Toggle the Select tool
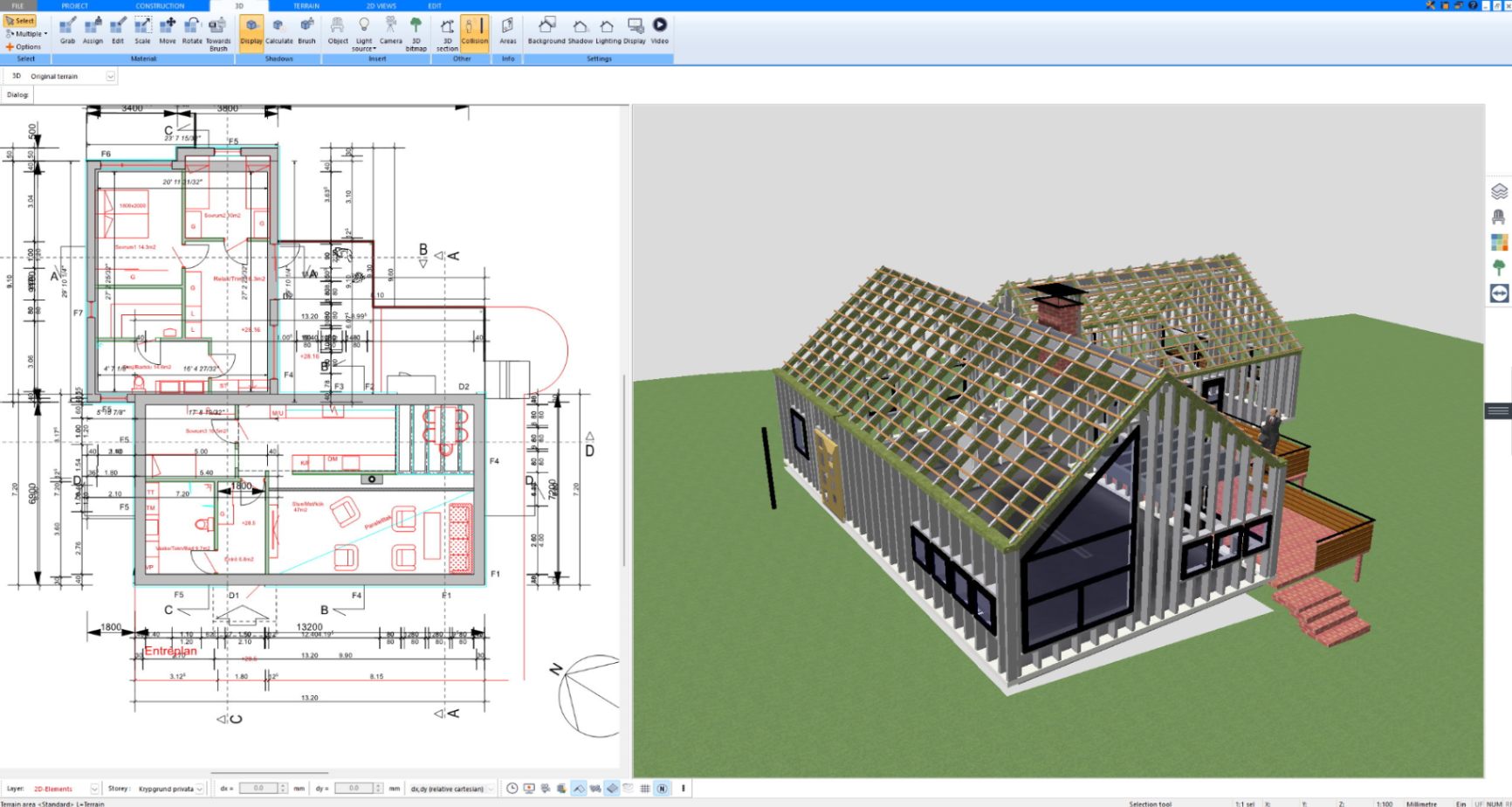Image resolution: width=1512 pixels, height=807 pixels. point(20,21)
